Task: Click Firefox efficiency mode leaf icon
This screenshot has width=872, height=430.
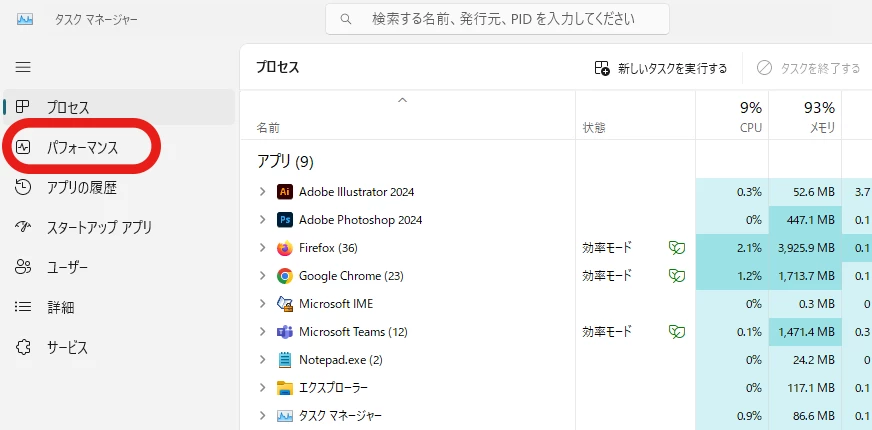Action: click(x=676, y=248)
